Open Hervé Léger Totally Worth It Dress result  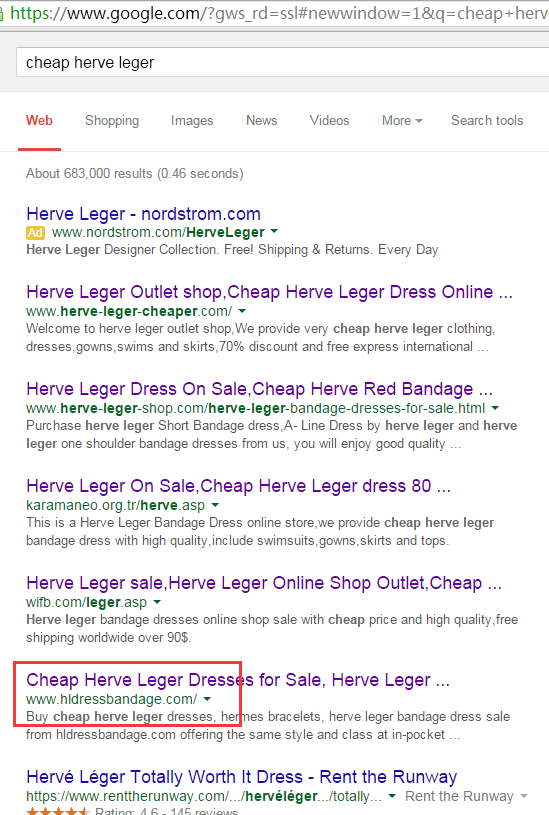point(242,777)
